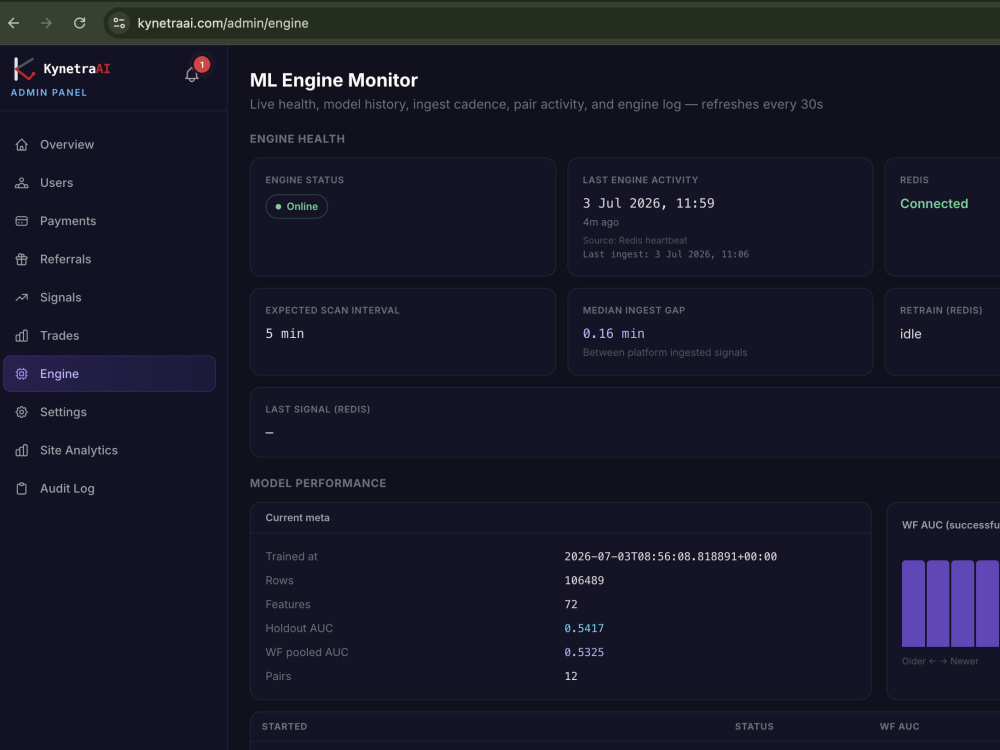Image resolution: width=1000 pixels, height=750 pixels.
Task: View the Audit Log
Action: 109,489
